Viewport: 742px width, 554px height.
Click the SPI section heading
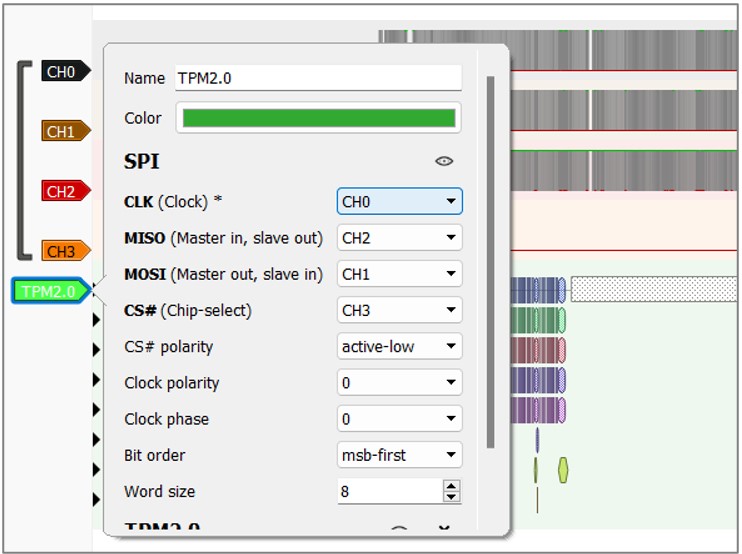coord(141,161)
